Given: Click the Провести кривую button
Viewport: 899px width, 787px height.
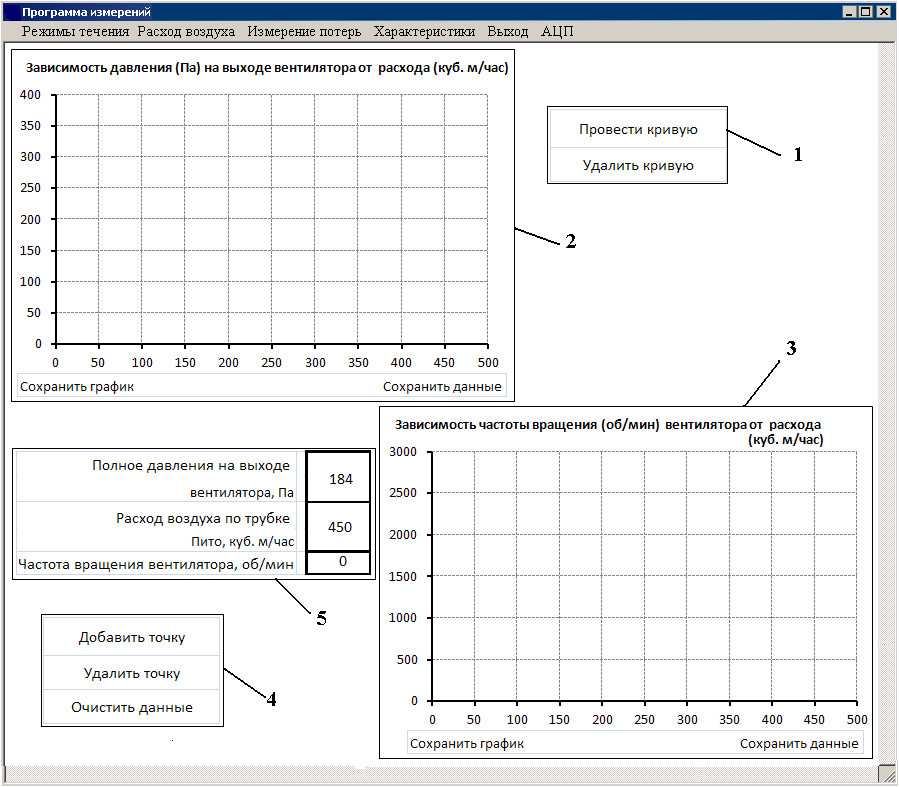Looking at the screenshot, I should [x=638, y=130].
